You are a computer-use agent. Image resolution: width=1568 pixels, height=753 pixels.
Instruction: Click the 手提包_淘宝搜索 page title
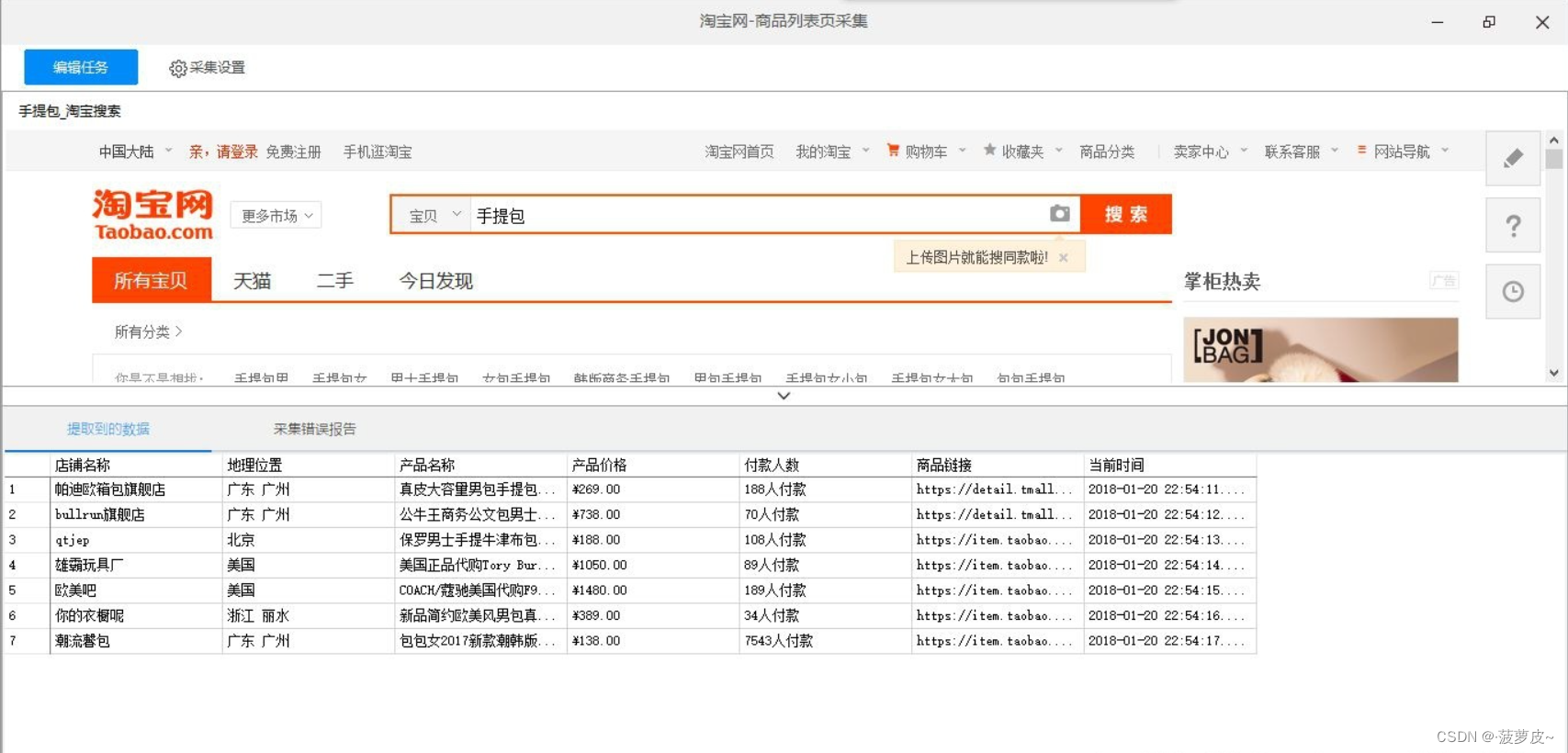click(x=70, y=111)
